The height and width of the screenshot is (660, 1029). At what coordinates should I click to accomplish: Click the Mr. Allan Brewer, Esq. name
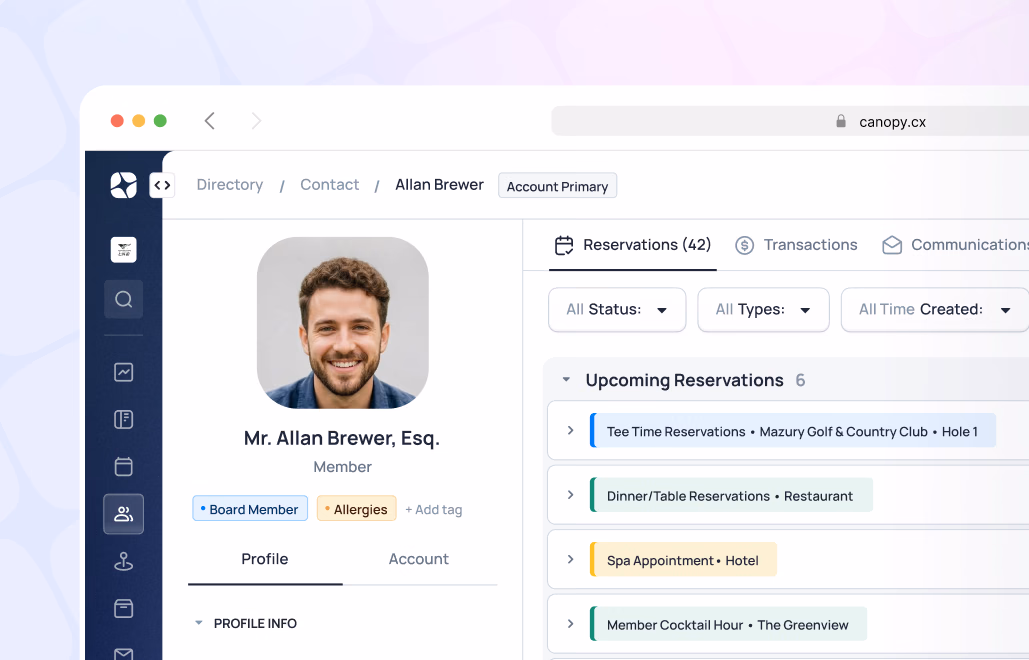coord(342,438)
